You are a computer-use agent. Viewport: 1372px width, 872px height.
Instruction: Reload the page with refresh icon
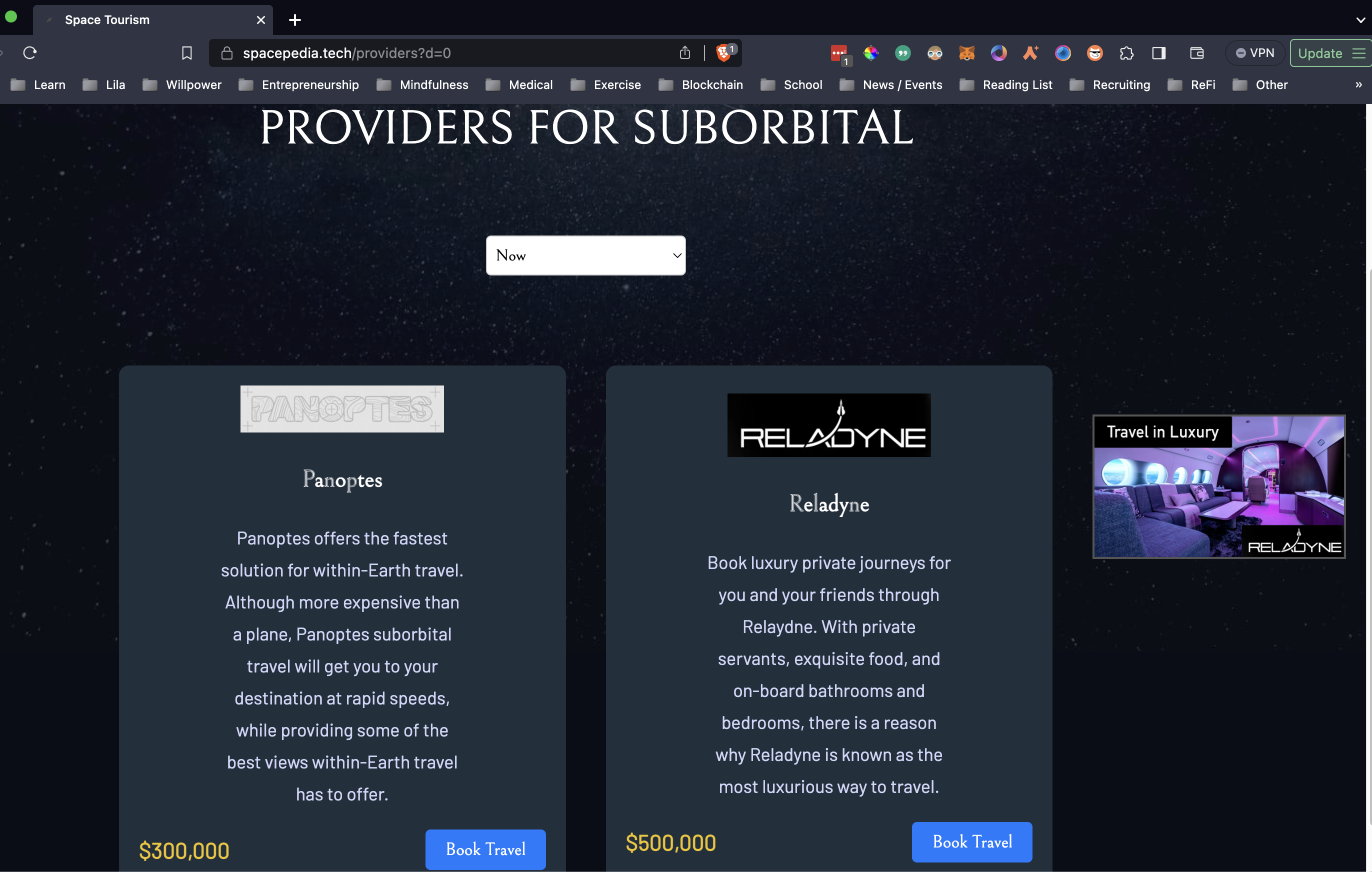pos(29,53)
